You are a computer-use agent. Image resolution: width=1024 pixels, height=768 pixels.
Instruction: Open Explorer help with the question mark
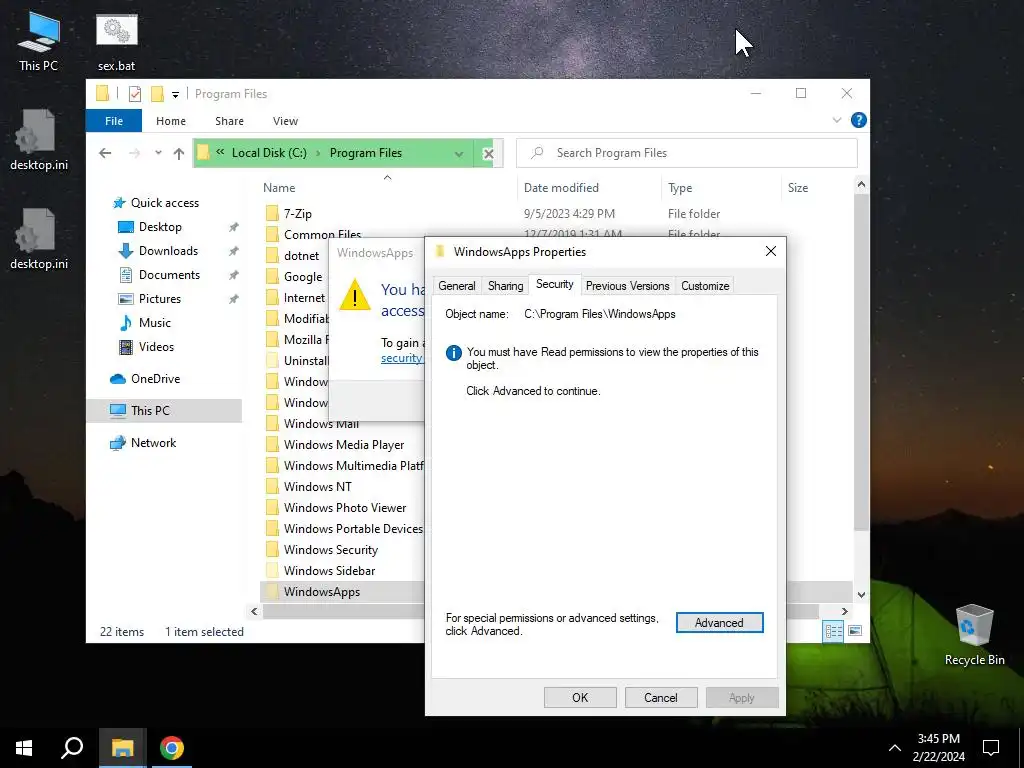pyautogui.click(x=859, y=120)
